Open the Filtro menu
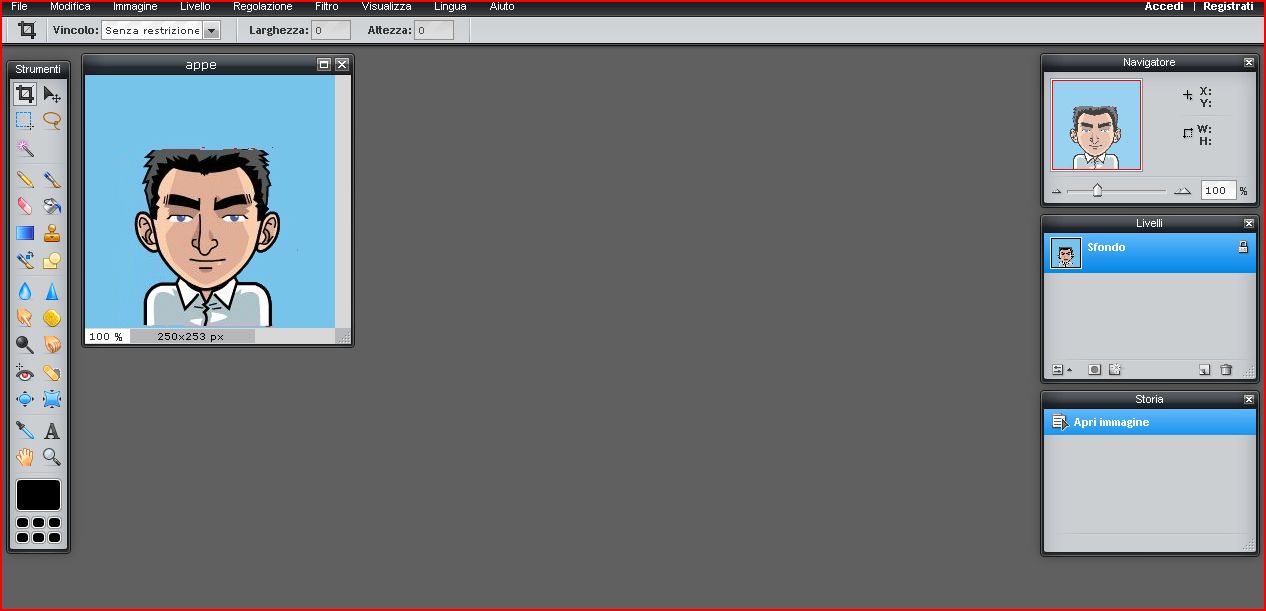This screenshot has height=611, width=1266. click(326, 6)
